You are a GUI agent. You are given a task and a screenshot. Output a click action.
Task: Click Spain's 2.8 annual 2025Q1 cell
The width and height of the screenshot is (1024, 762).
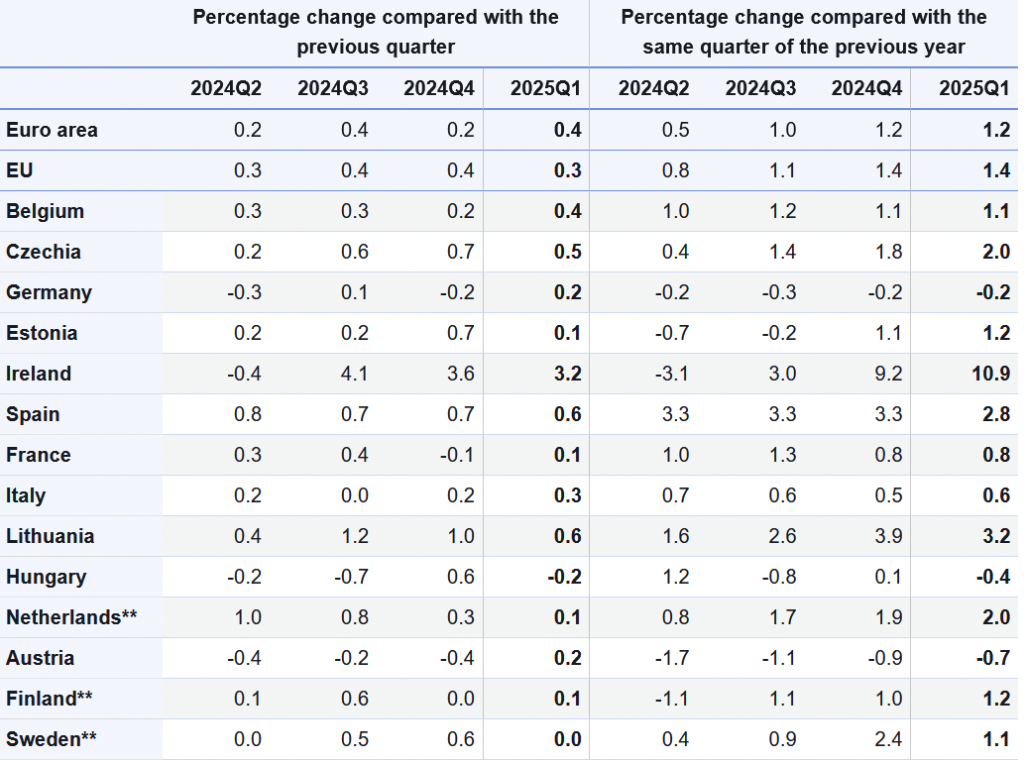click(x=995, y=415)
